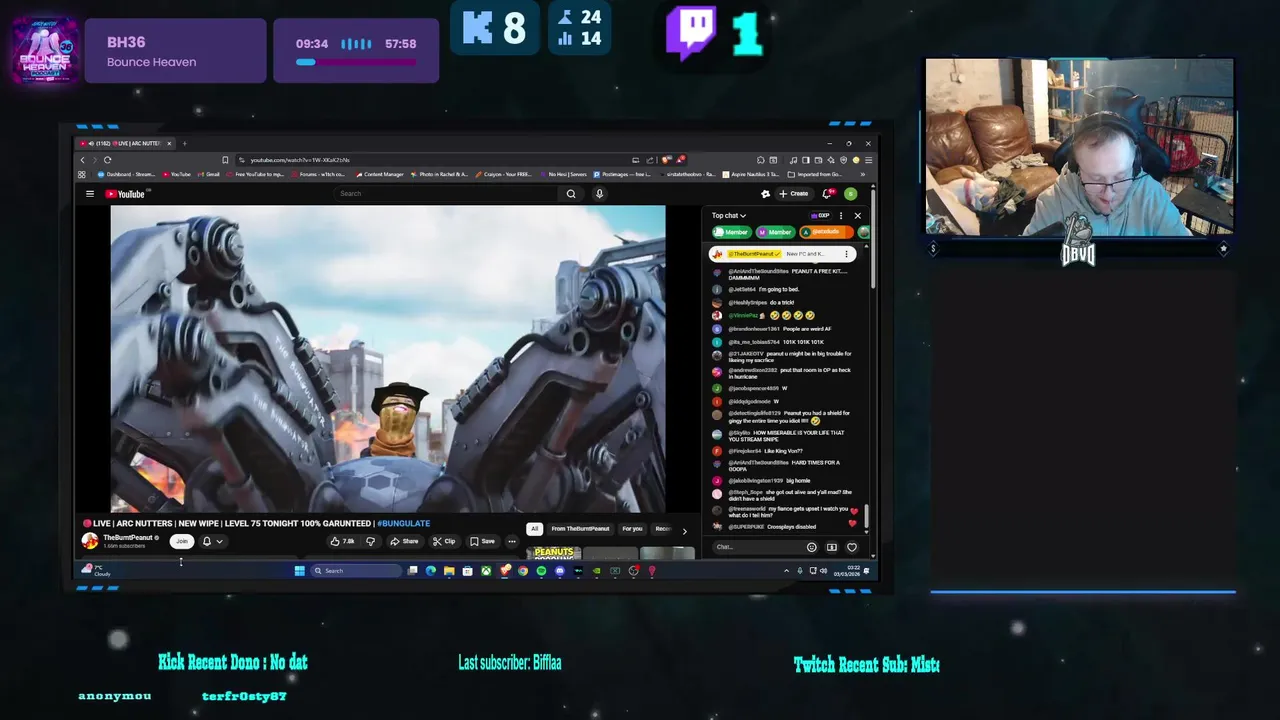Open the Gmail bookmark
Image resolution: width=1280 pixels, height=720 pixels.
pyautogui.click(x=209, y=174)
